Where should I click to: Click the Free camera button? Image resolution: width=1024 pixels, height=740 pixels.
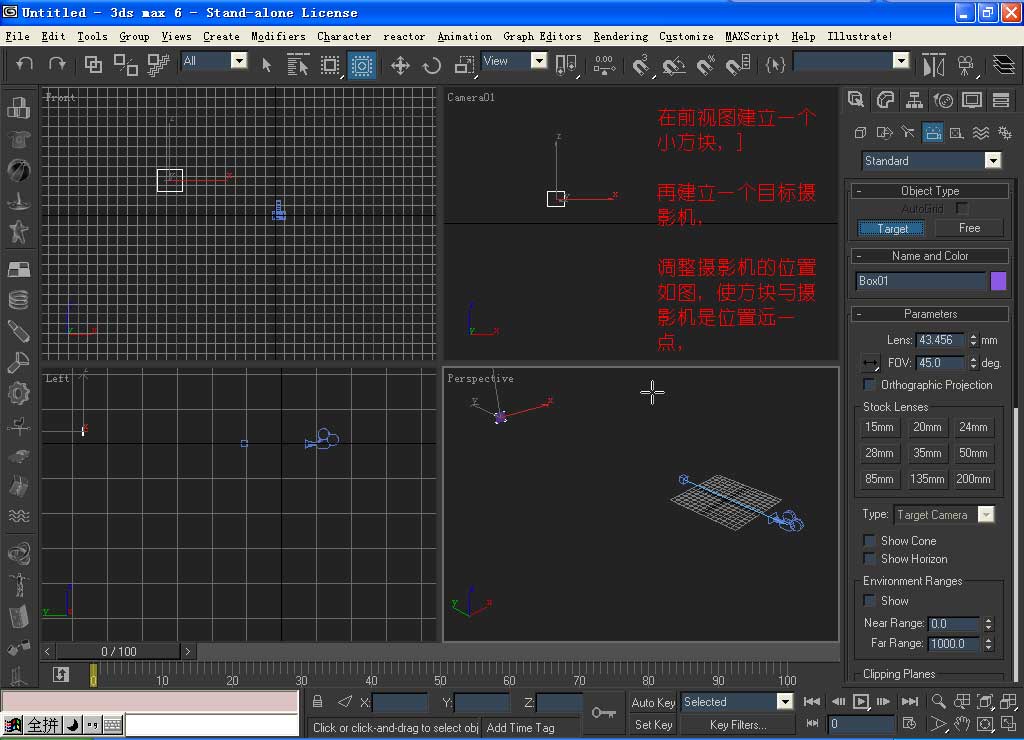click(969, 228)
